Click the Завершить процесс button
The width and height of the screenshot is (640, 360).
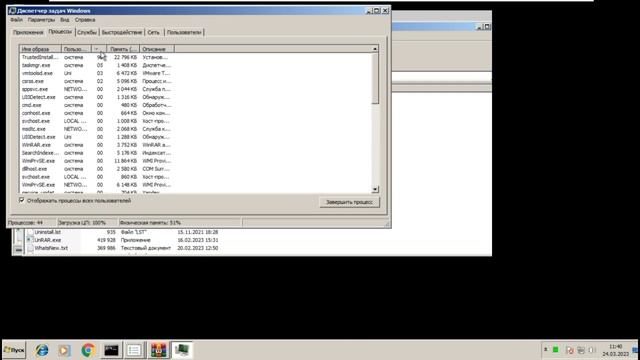click(349, 202)
